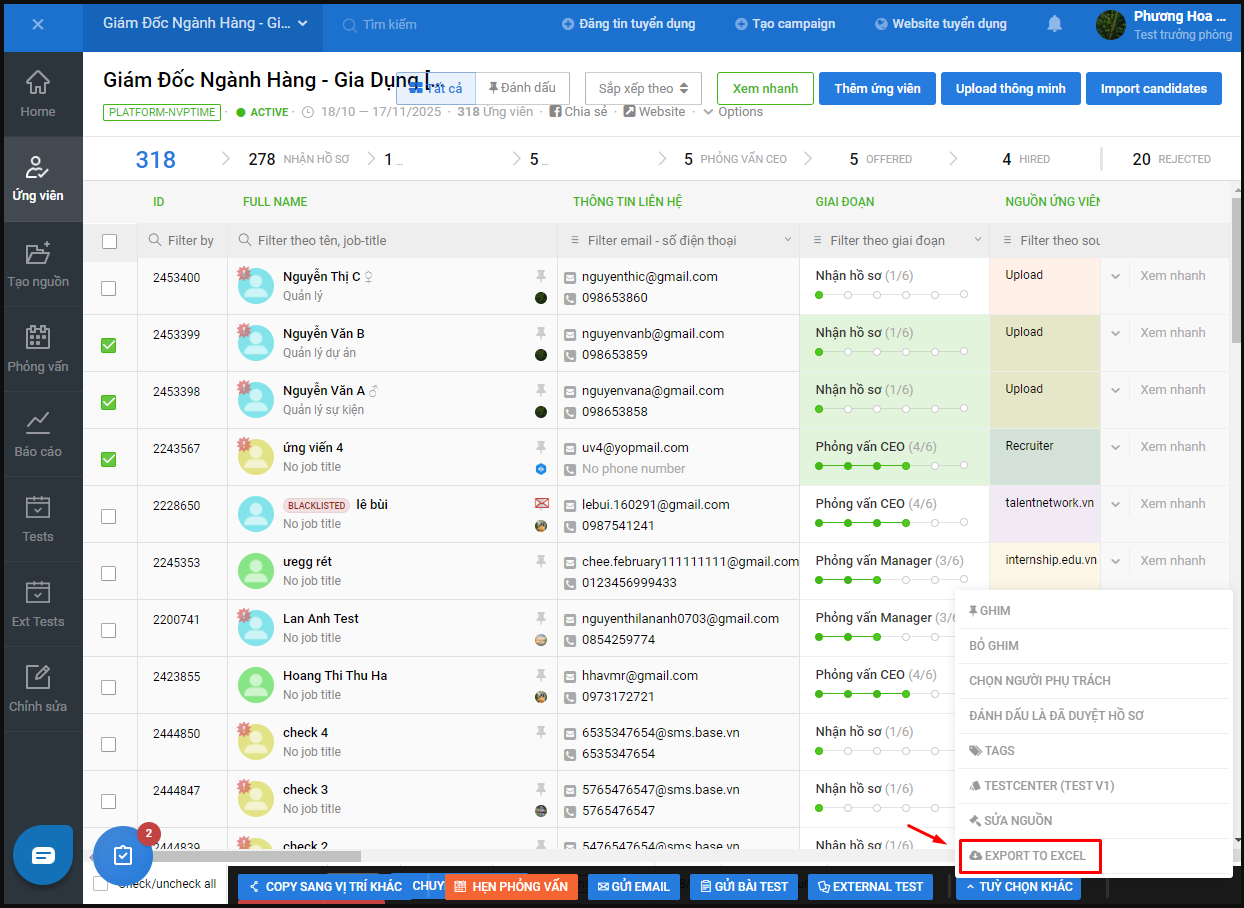Viewport: 1244px width, 908px height.
Task: Click the mail-blocked icon for lê bùi
Action: click(x=541, y=503)
